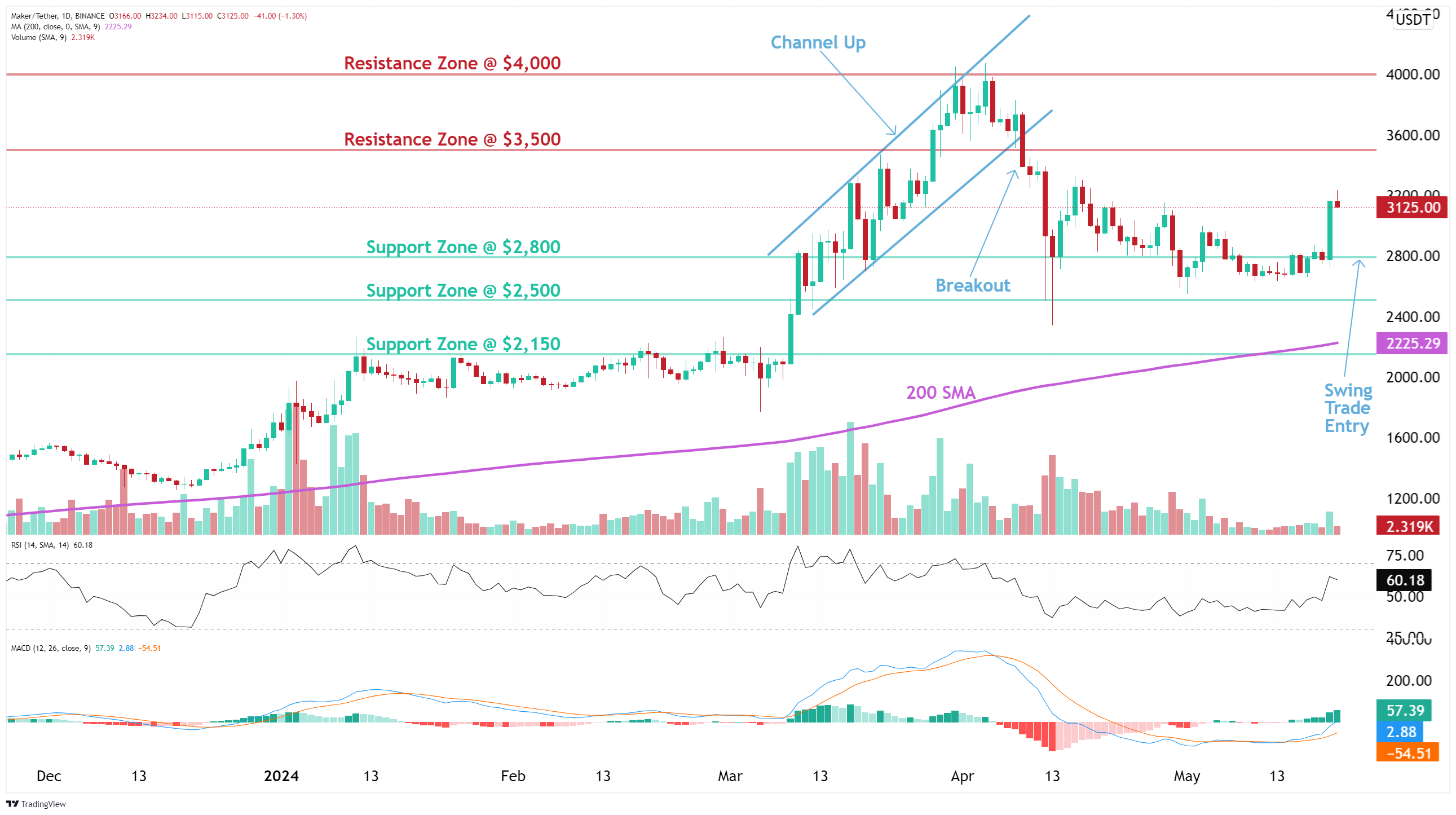Click the 1200.00 price axis tick
Image resolution: width=1456 pixels, height=815 pixels.
click(1413, 499)
